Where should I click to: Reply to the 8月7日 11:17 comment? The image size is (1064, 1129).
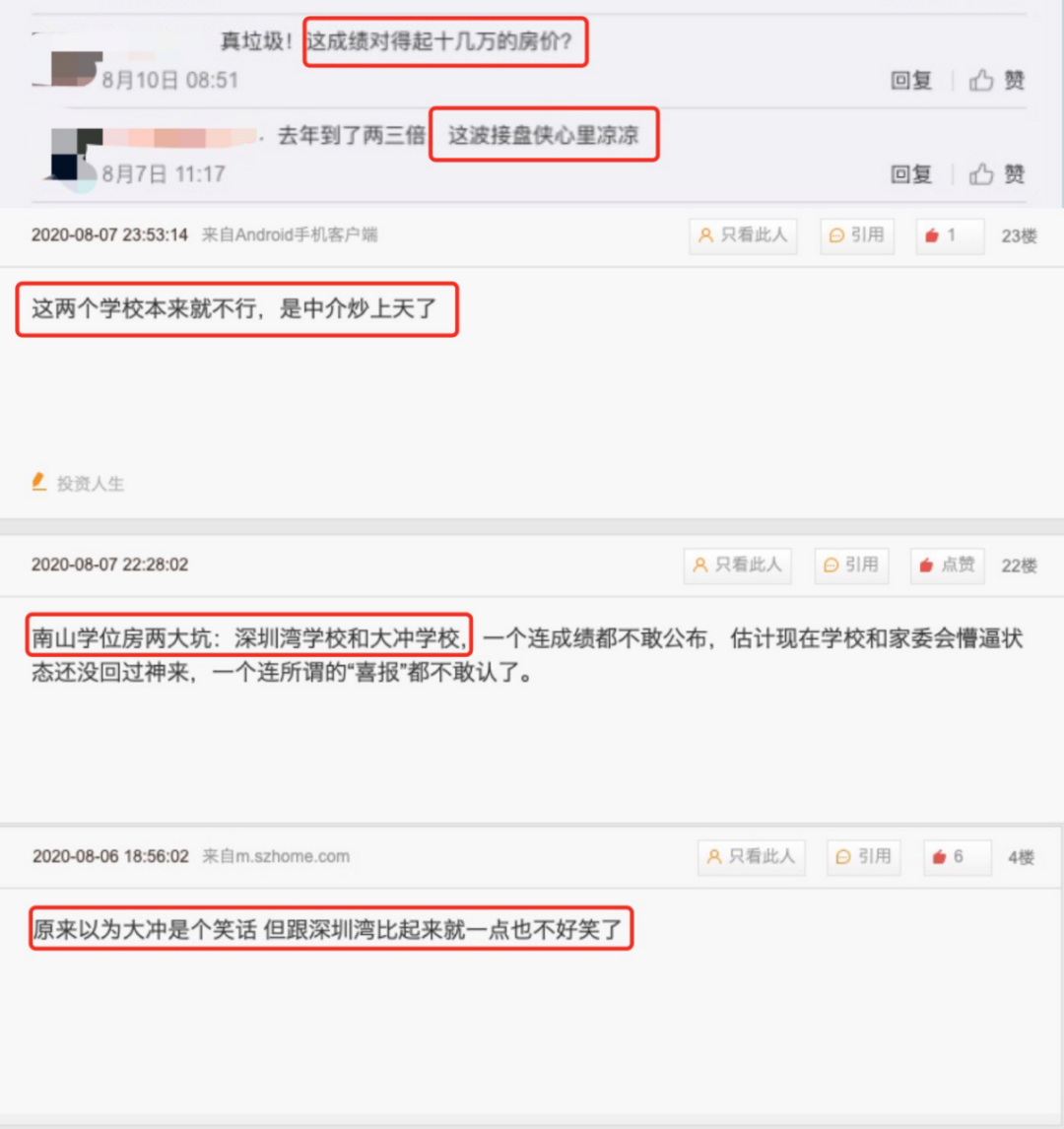point(911,174)
